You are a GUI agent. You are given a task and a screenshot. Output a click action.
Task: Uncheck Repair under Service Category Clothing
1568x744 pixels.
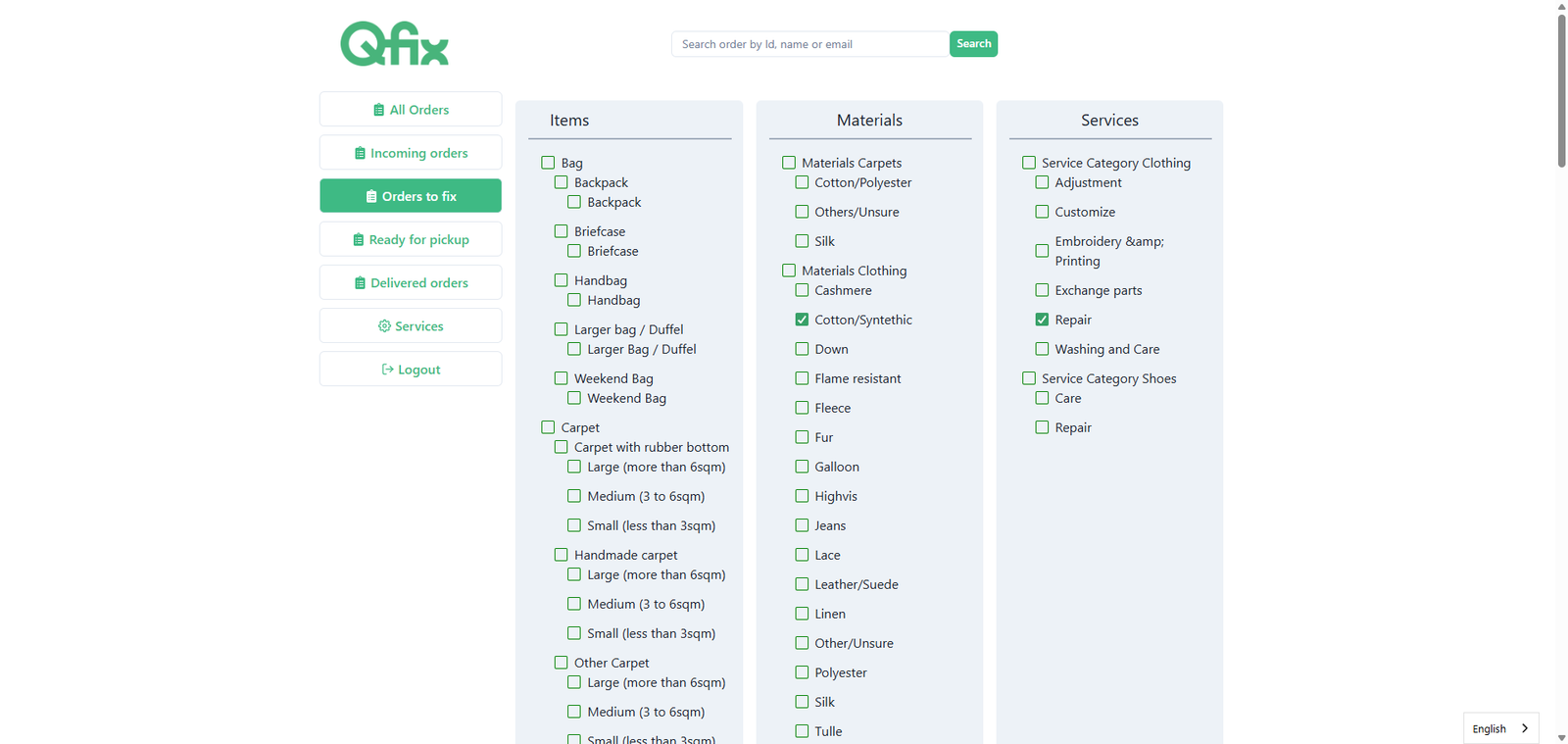[1042, 320]
